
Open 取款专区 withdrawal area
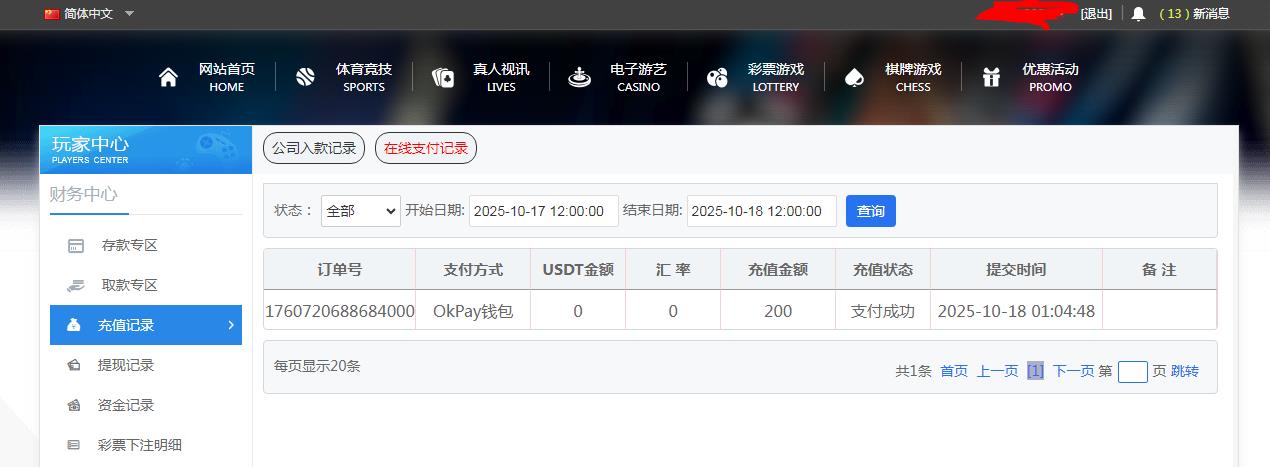click(130, 286)
